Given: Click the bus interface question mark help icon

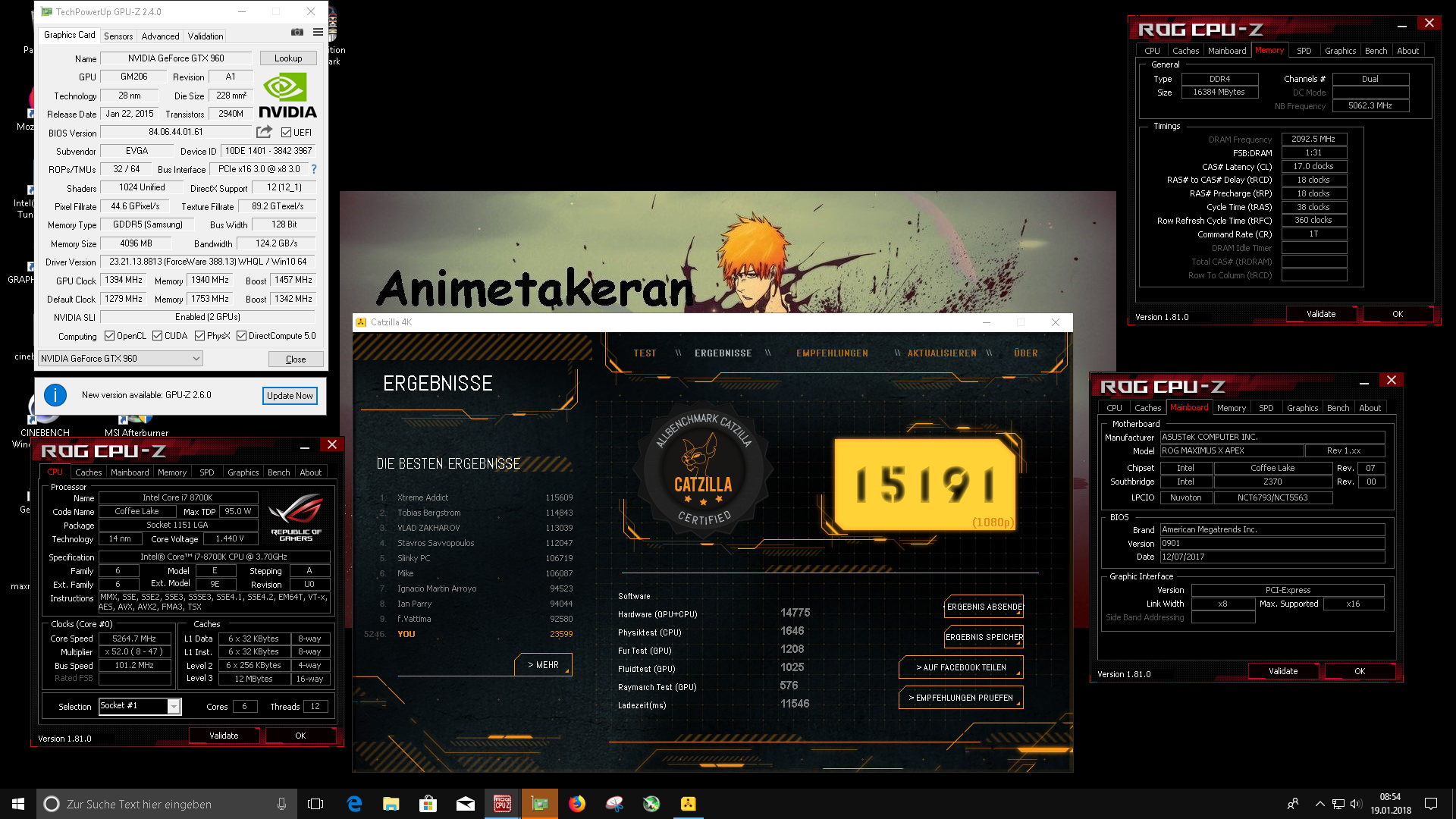Looking at the screenshot, I should (314, 169).
